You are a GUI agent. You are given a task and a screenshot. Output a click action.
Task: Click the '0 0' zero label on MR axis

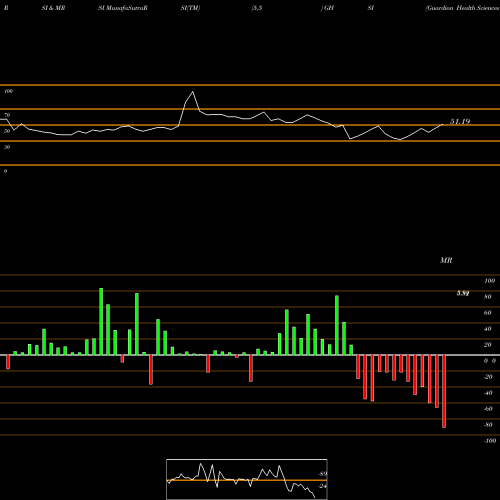tap(490, 361)
